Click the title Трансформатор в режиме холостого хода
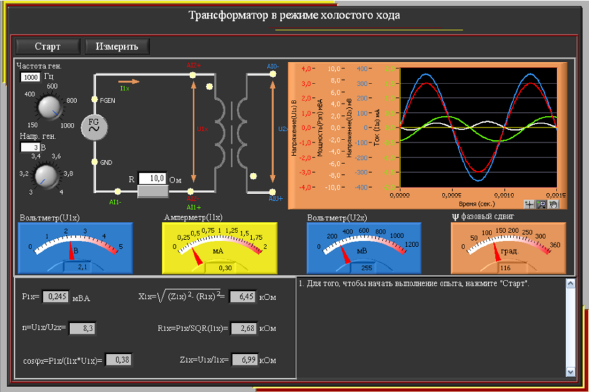Screen dimensions: 589x392 pyautogui.click(x=294, y=15)
